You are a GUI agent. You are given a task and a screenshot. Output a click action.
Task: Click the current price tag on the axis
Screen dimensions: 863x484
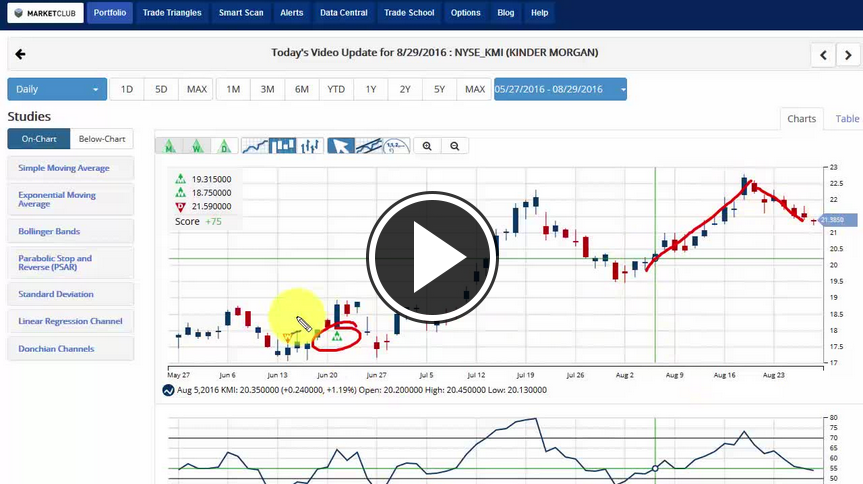point(839,220)
